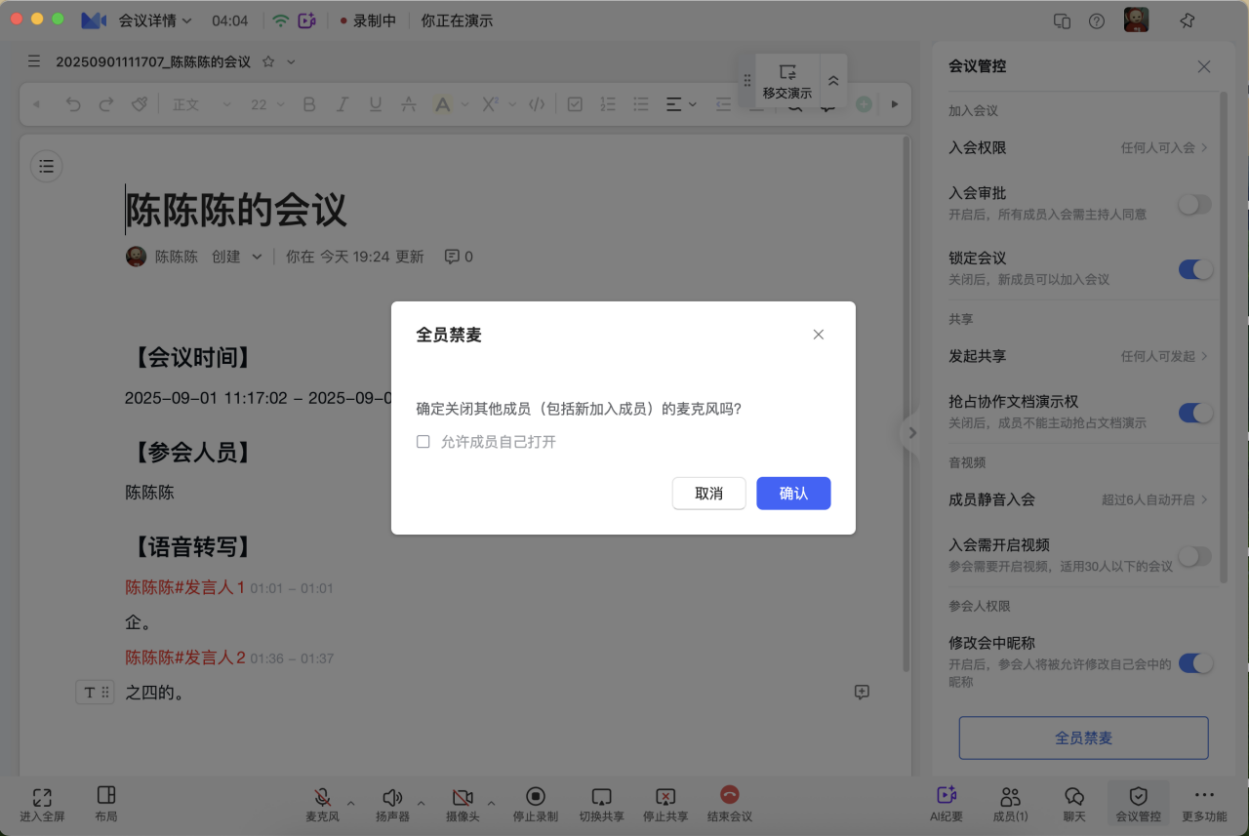This screenshot has height=836, width=1249.
Task: Click the font color A icon
Action: click(442, 104)
